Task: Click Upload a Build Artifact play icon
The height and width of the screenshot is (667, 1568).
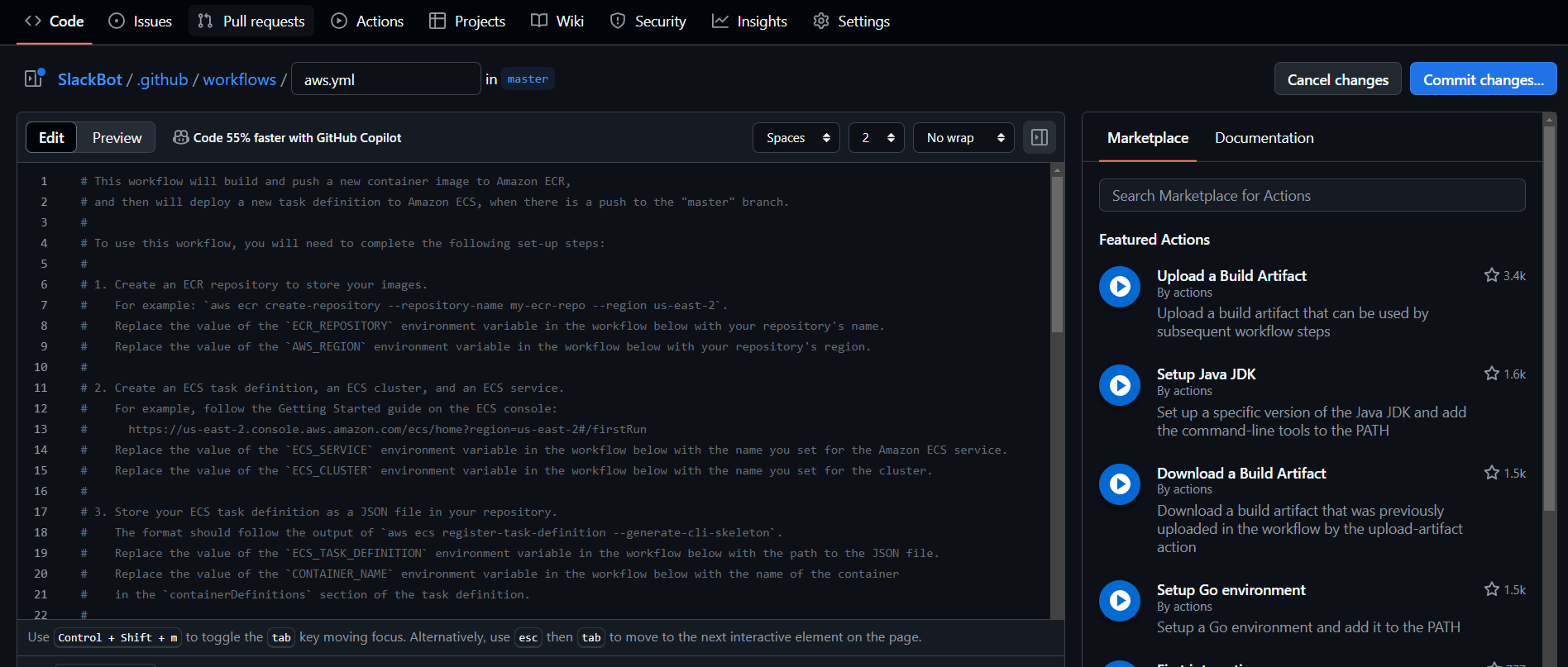Action: [1120, 286]
